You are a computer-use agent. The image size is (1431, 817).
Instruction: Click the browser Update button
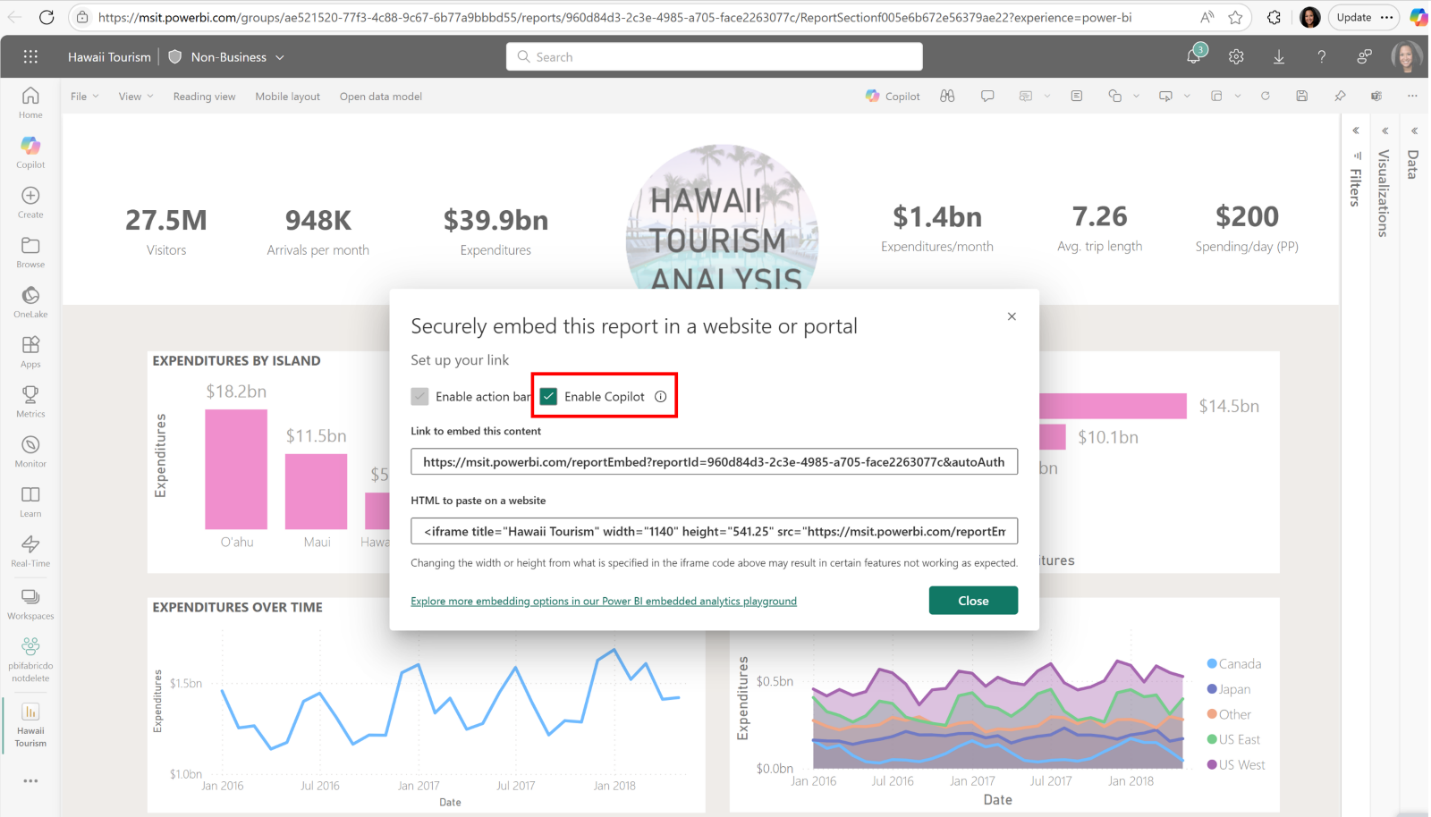coord(1363,17)
